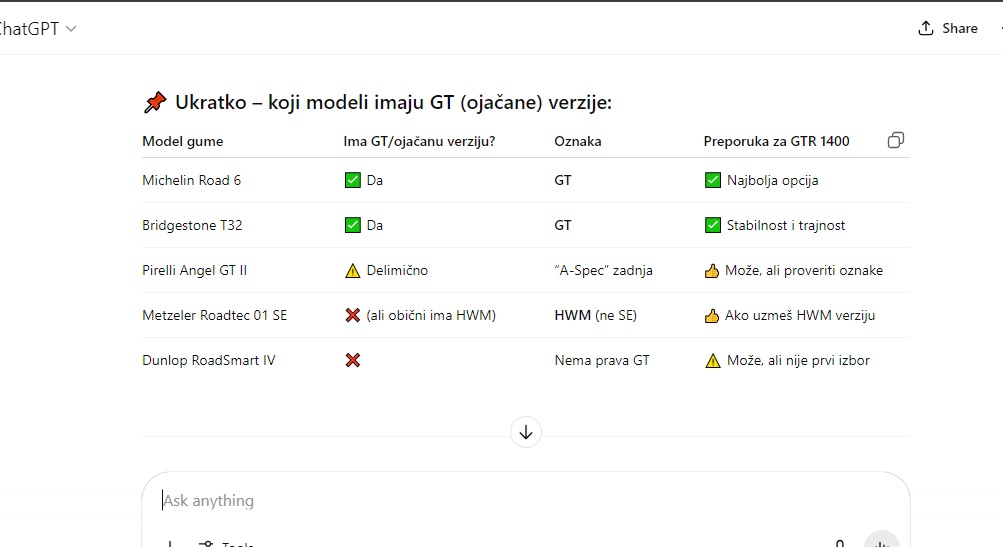
Task: Click 'Preporuka za GTR 1400' header
Action: 777,141
